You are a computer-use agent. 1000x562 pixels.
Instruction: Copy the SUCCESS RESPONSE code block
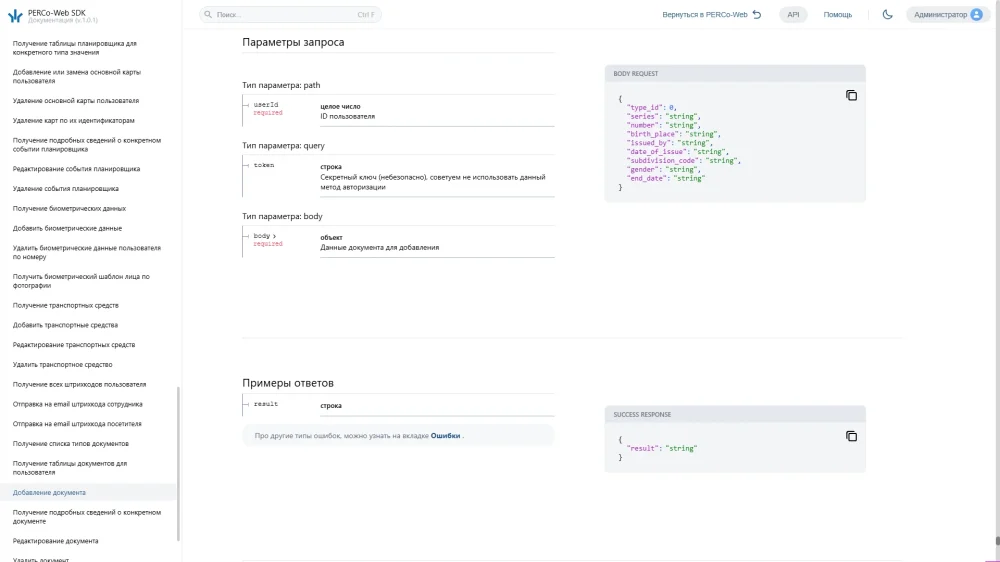pyautogui.click(x=851, y=436)
